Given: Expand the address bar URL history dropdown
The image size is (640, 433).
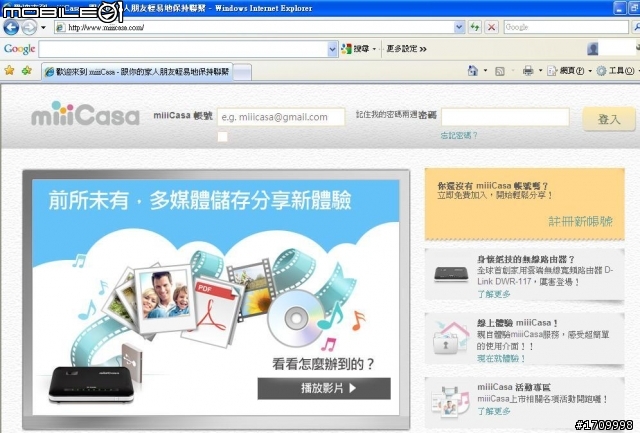Looking at the screenshot, I should tap(460, 27).
